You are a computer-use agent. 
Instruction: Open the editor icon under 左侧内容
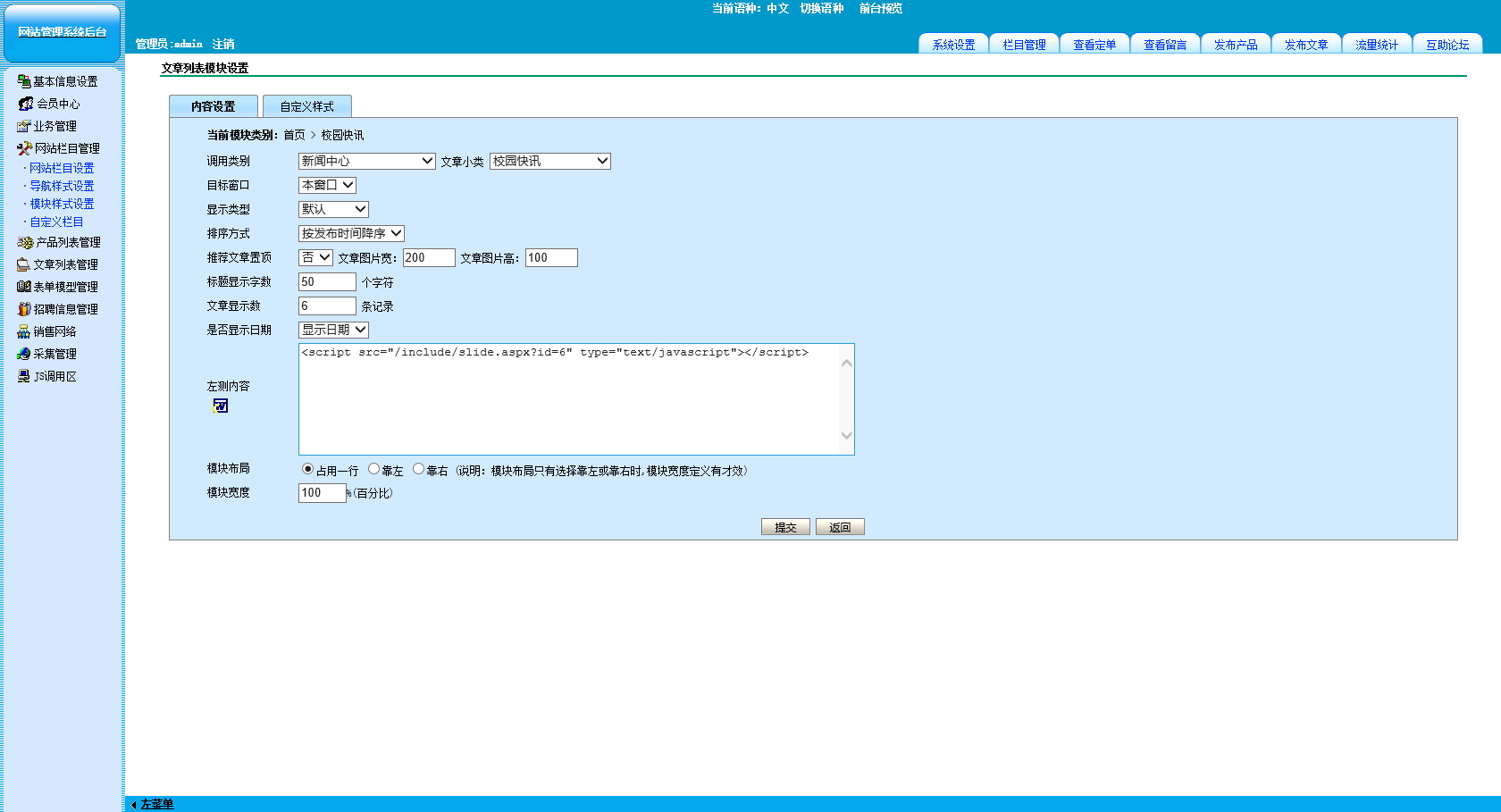[221, 406]
